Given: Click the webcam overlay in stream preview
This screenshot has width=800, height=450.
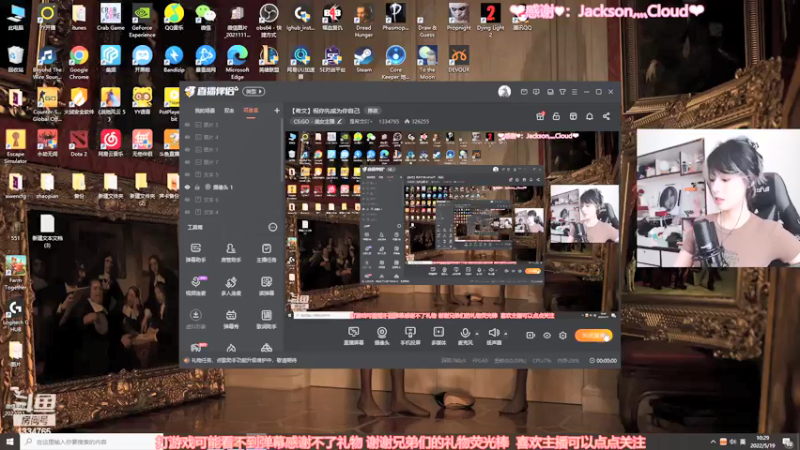Looking at the screenshot, I should coord(584,214).
